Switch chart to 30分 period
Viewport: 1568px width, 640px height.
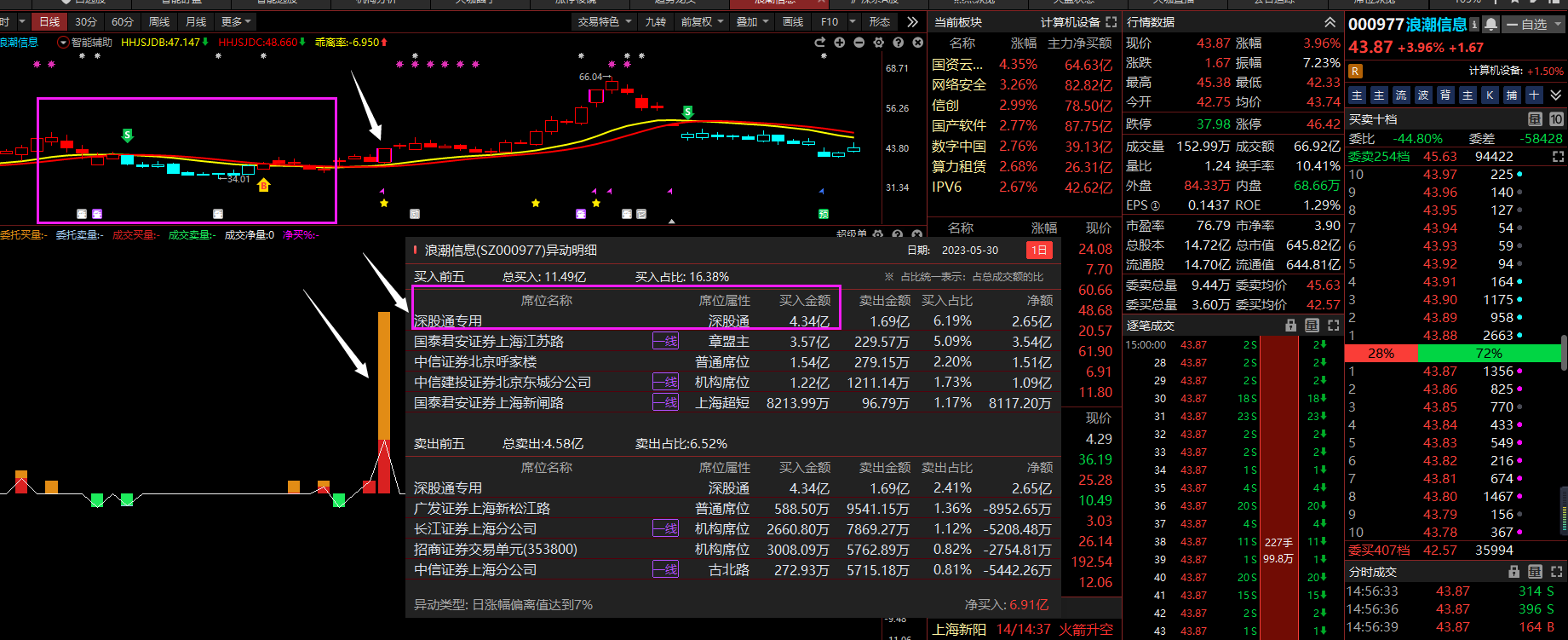tap(86, 21)
